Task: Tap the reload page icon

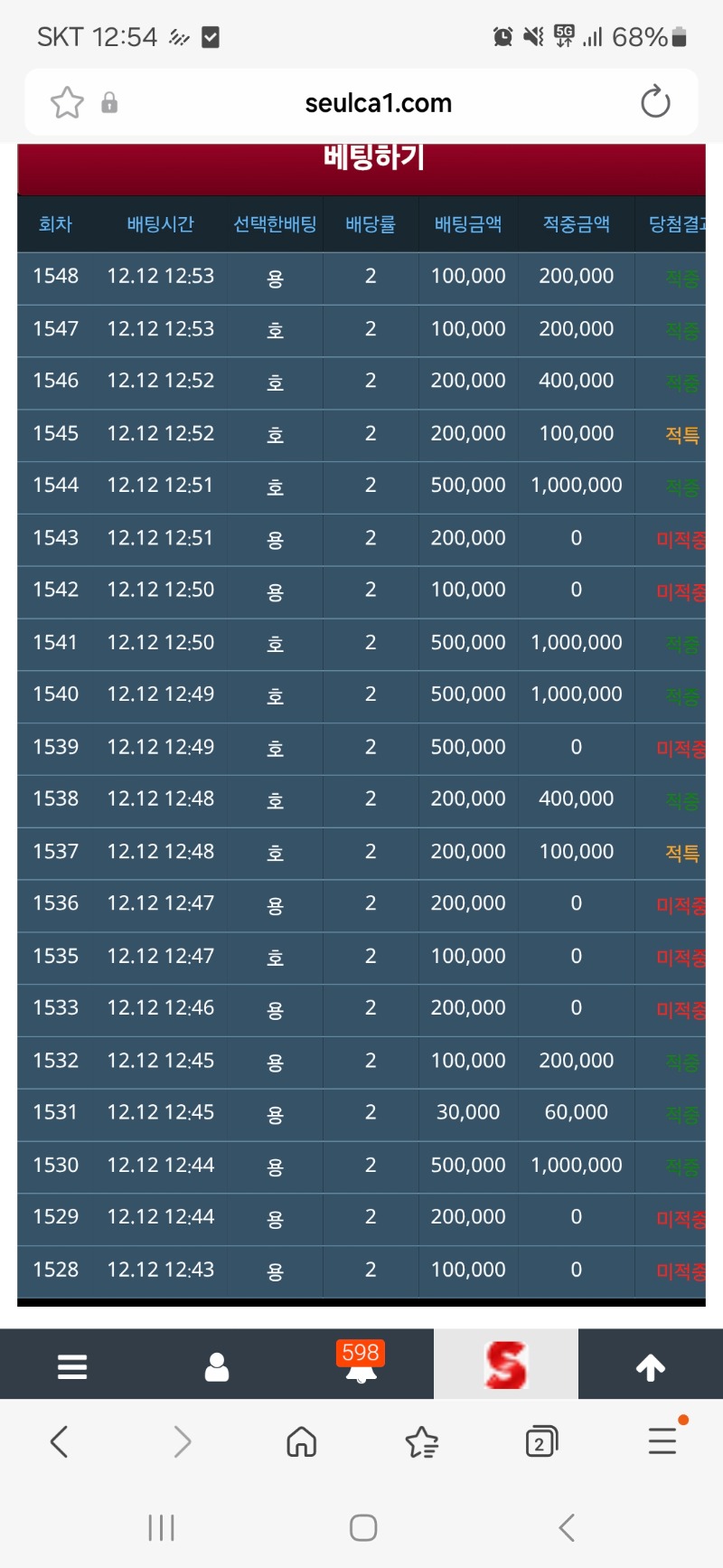Action: tap(655, 102)
